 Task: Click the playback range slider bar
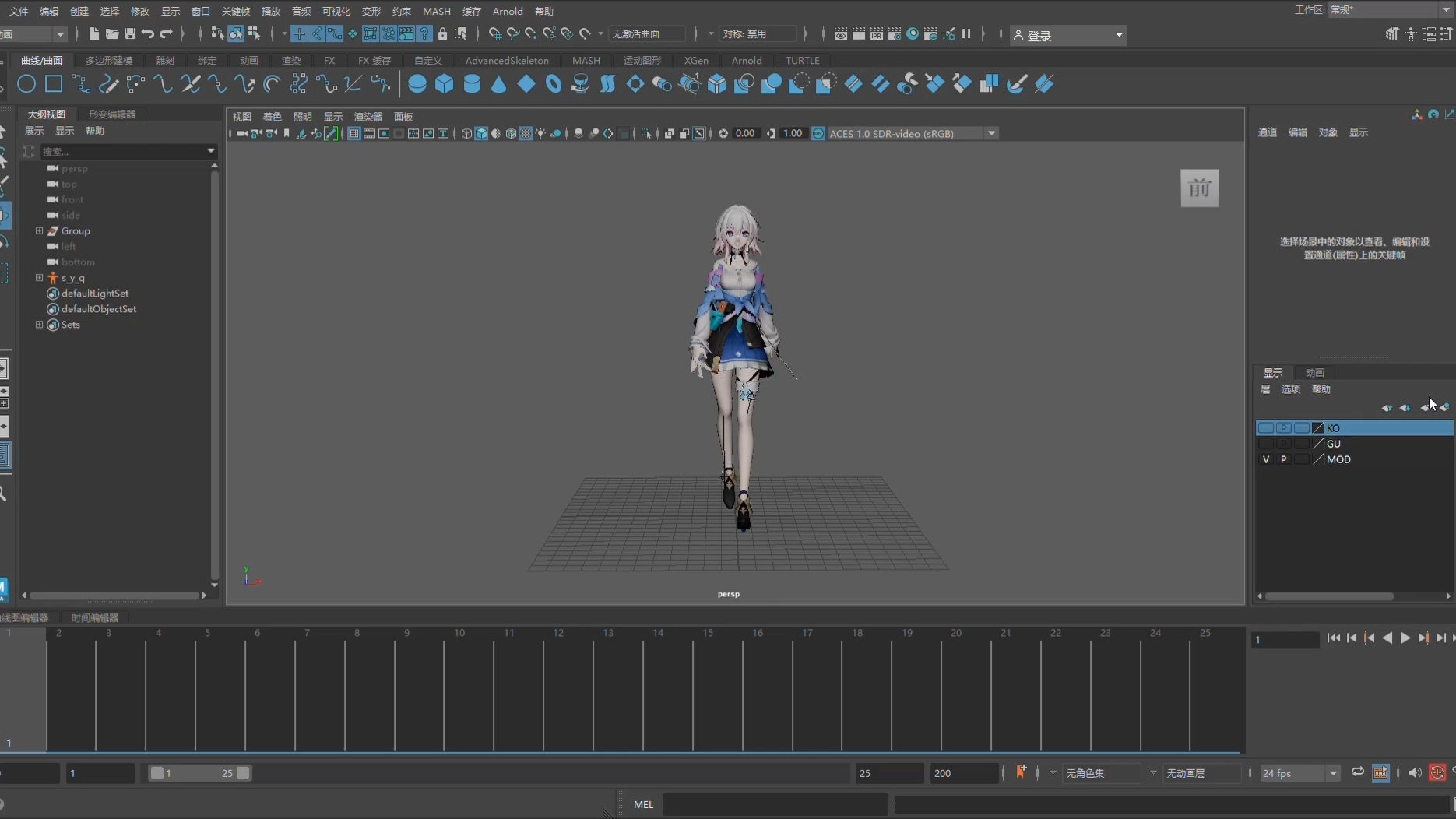200,773
